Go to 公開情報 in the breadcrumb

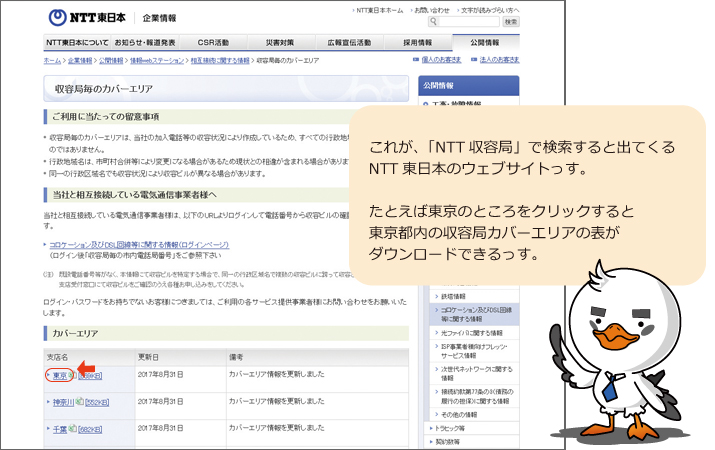[111, 60]
